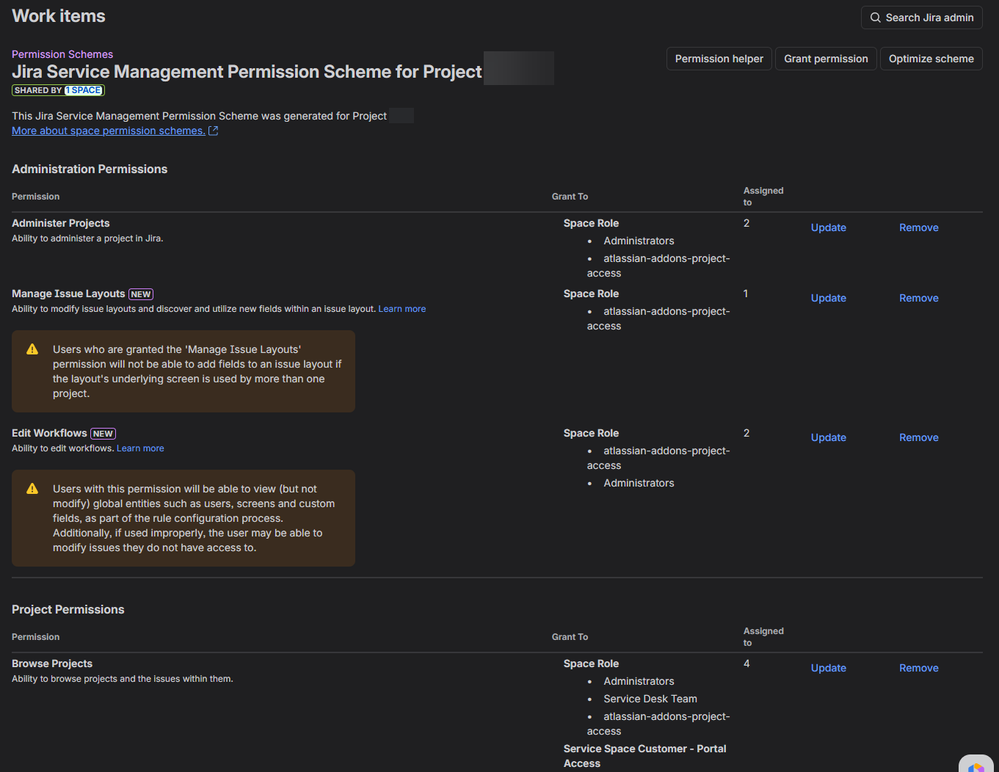The width and height of the screenshot is (999, 772).
Task: Click 'Service Space Customer - Portal Access' entry
Action: coord(645,756)
